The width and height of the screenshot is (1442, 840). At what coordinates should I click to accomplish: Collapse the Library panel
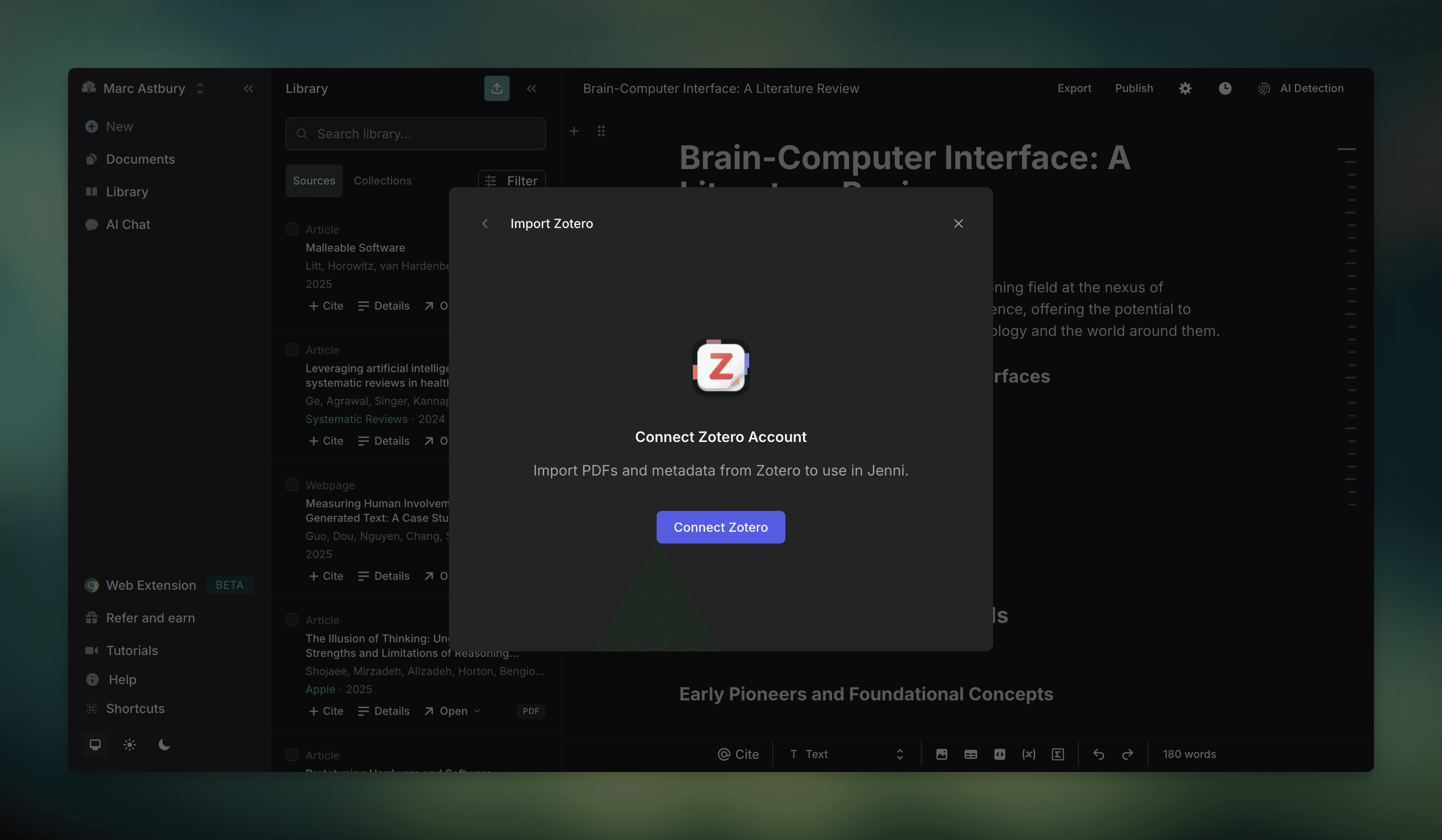click(531, 89)
